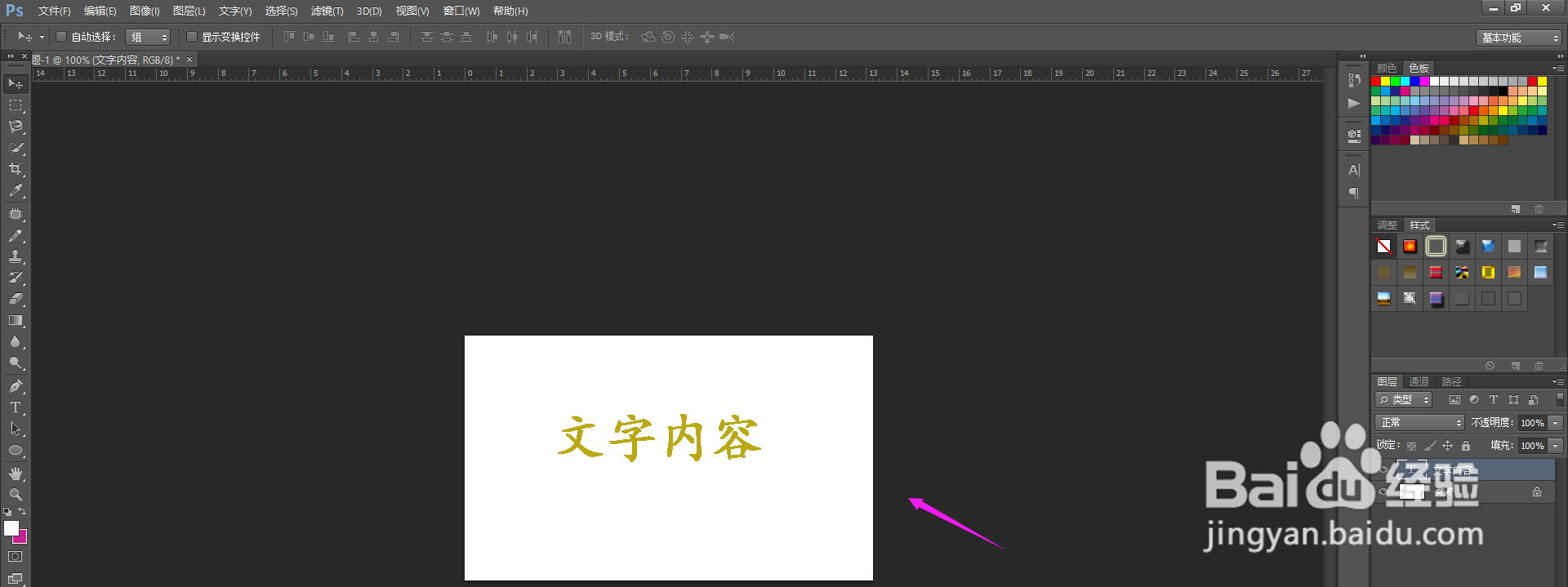Select the Horizontal Type tool

(x=16, y=407)
